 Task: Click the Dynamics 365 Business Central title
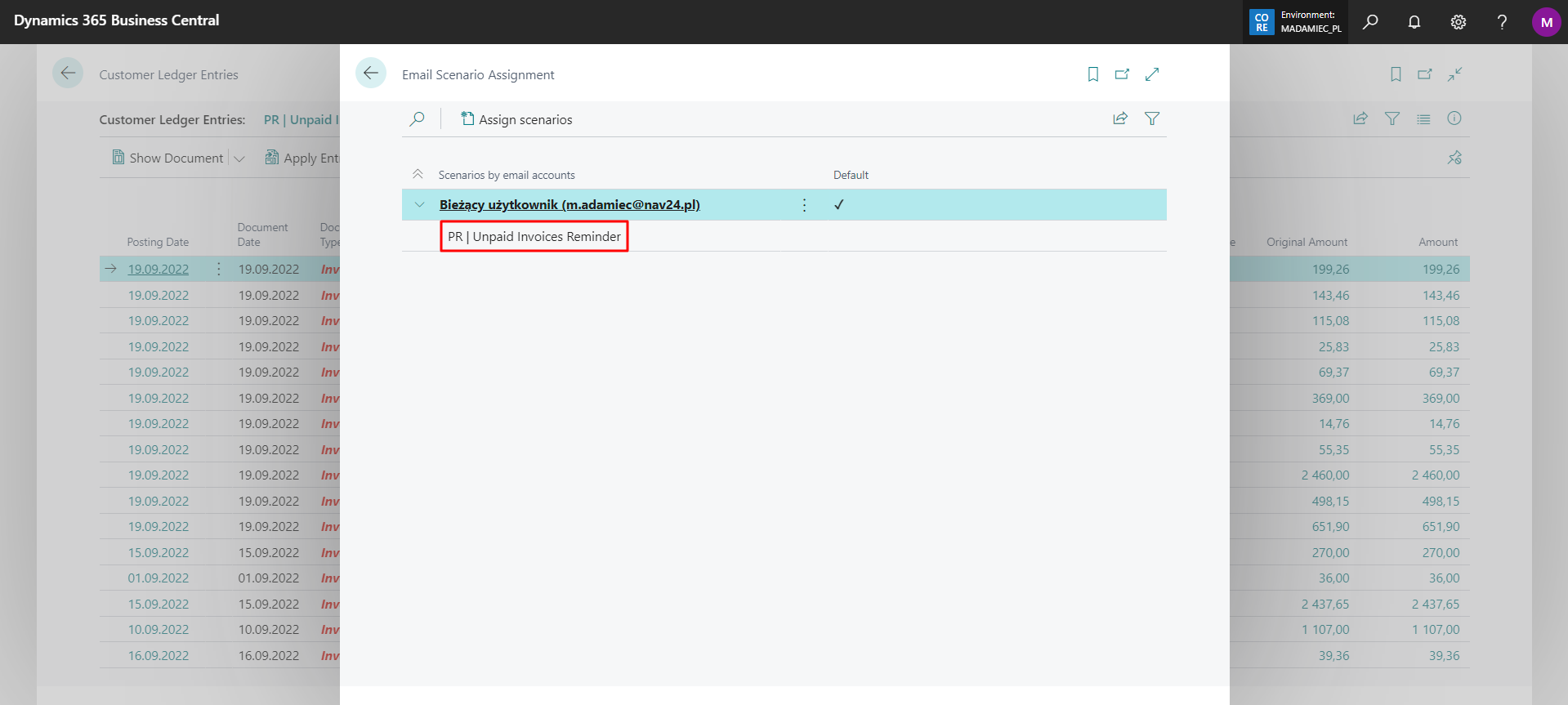[x=117, y=20]
